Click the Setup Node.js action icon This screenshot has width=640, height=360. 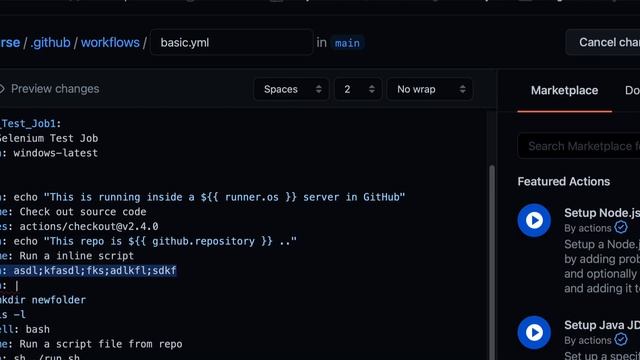[534, 220]
